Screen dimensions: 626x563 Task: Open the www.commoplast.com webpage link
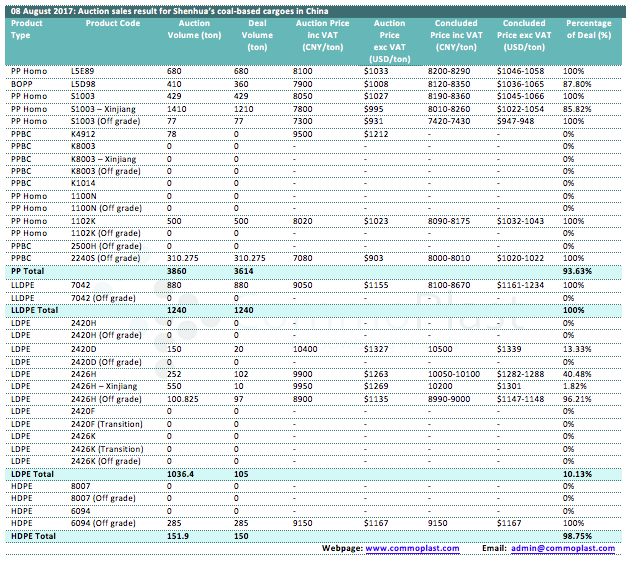[x=412, y=549]
